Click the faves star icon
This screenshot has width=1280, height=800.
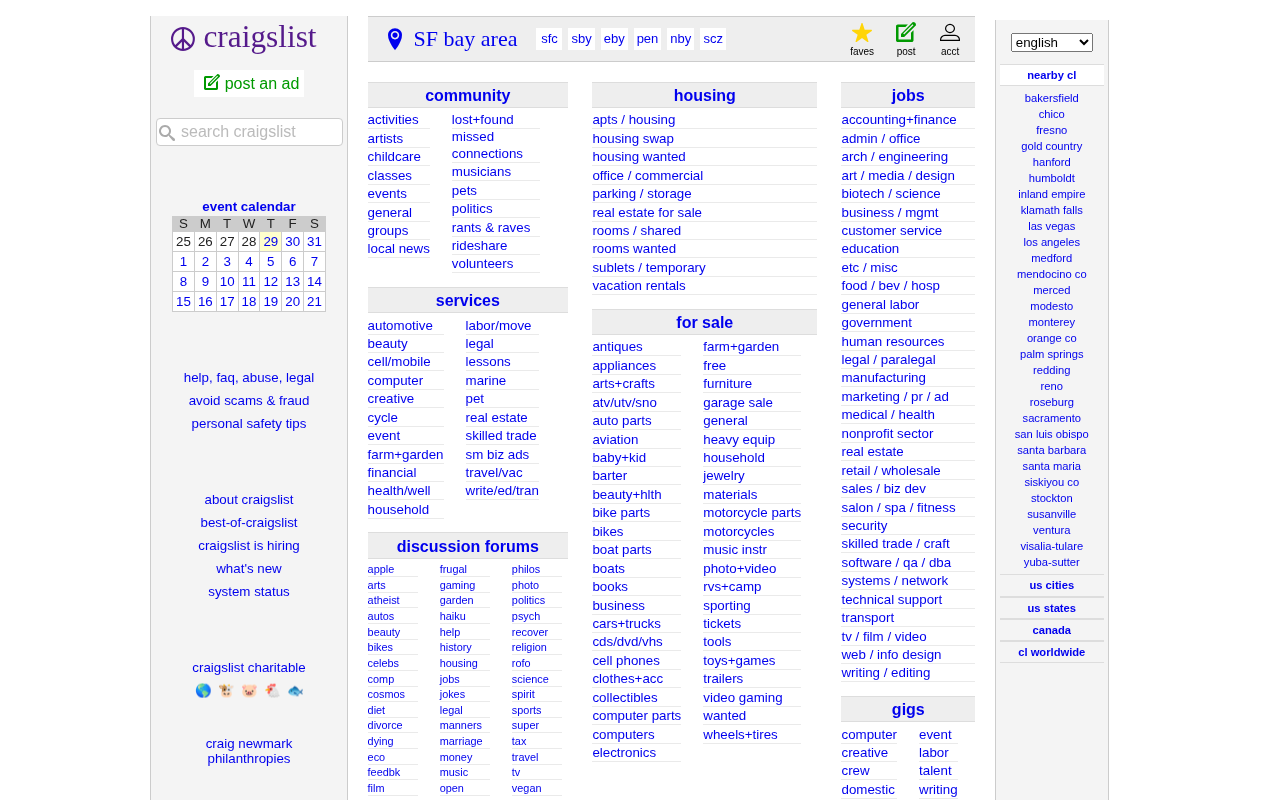(x=861, y=30)
